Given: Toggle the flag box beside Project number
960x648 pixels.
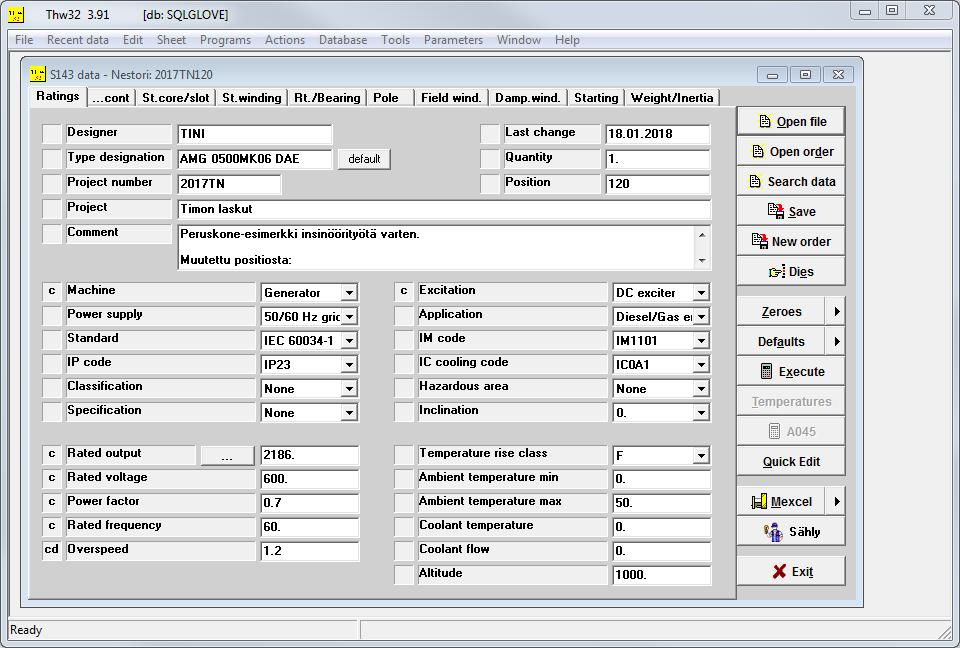Looking at the screenshot, I should click(52, 184).
